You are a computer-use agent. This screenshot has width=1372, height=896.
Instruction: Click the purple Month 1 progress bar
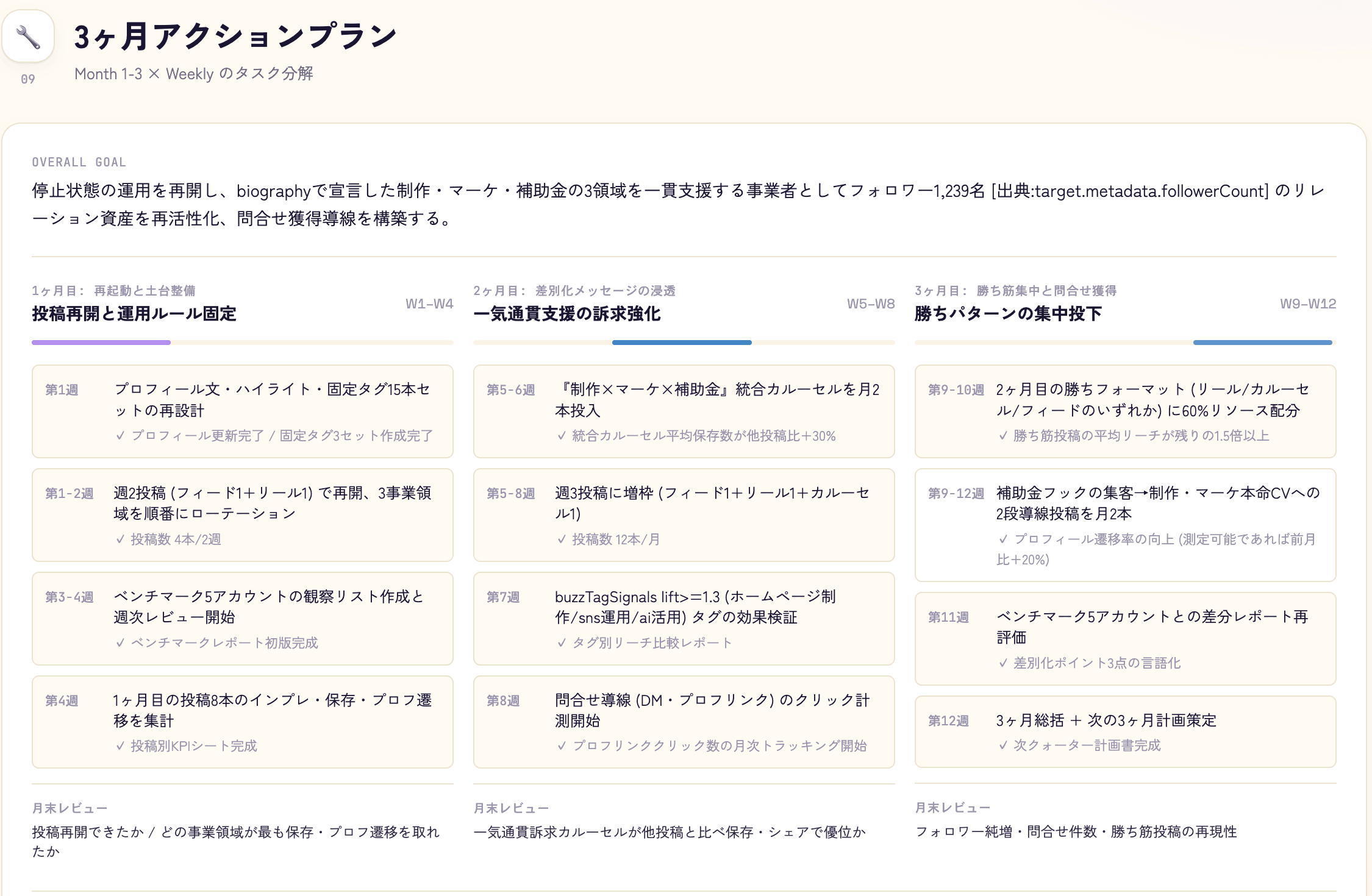click(x=101, y=343)
